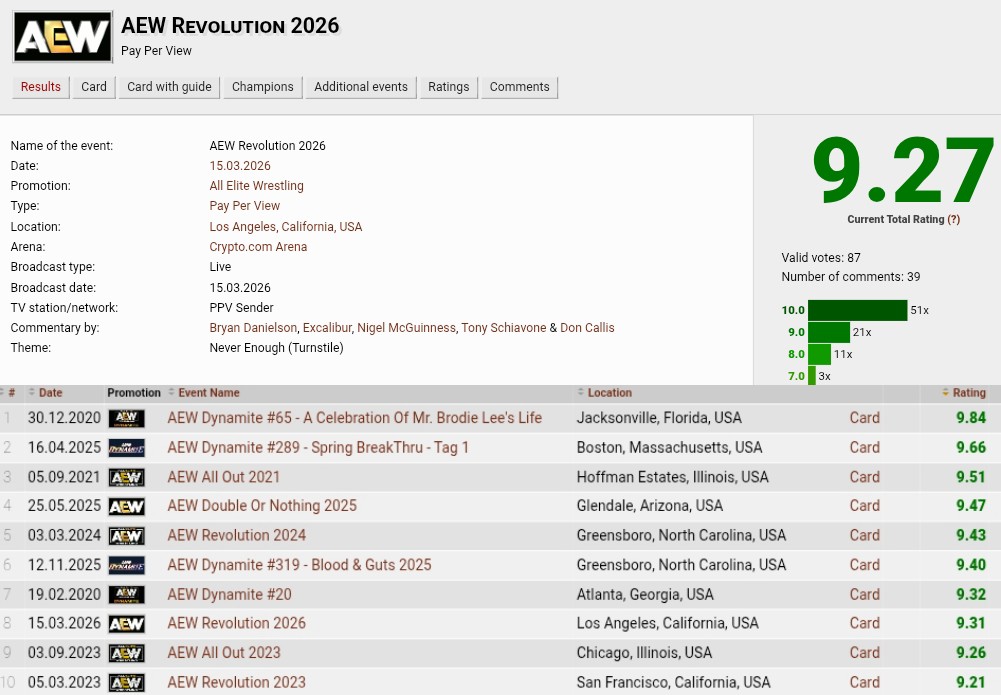Open AEW Dynamite #319 Blood & Guts event
1001x695 pixels.
[x=299, y=565]
